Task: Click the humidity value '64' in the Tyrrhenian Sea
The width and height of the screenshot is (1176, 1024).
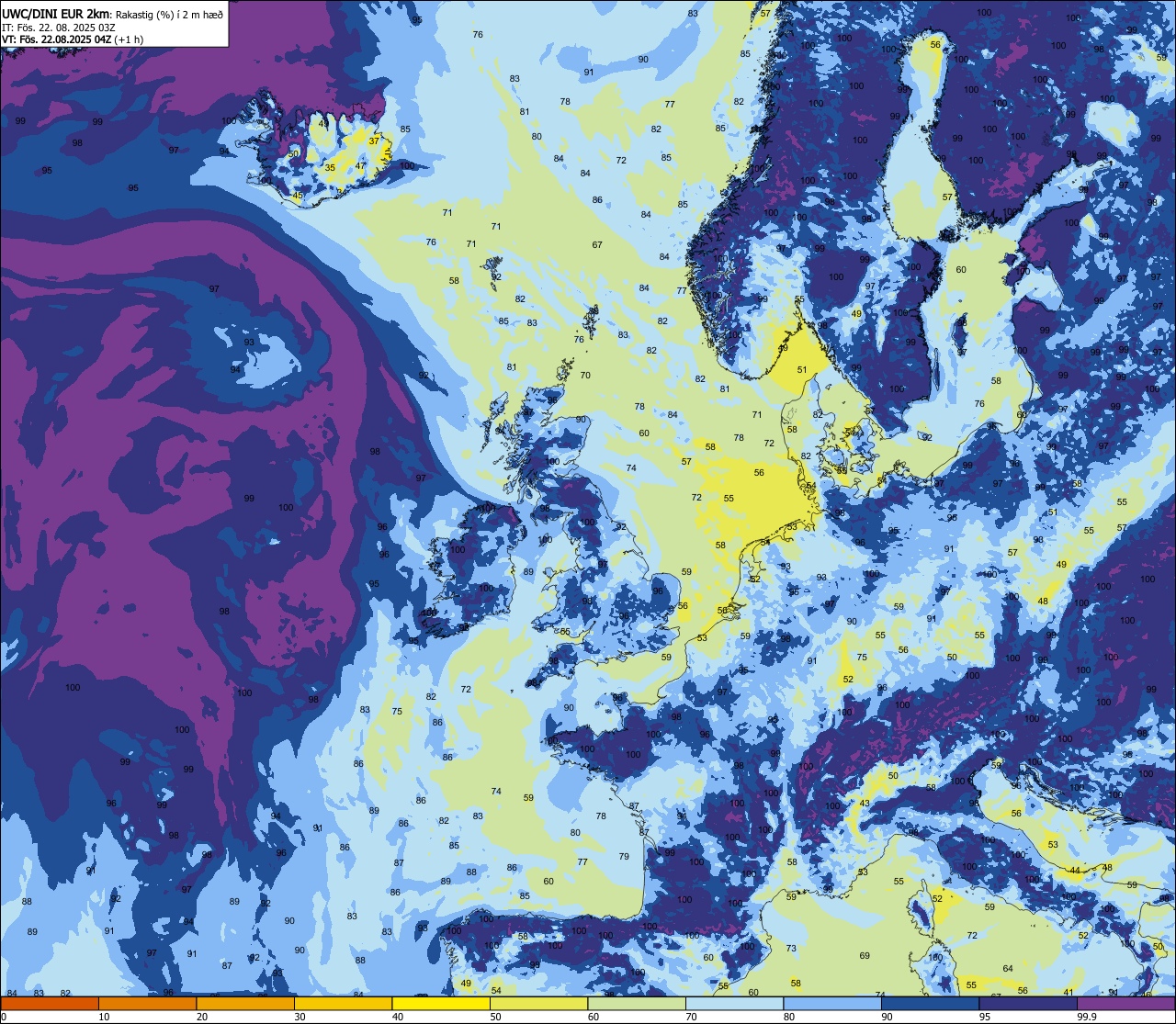Action: pyautogui.click(x=1008, y=969)
